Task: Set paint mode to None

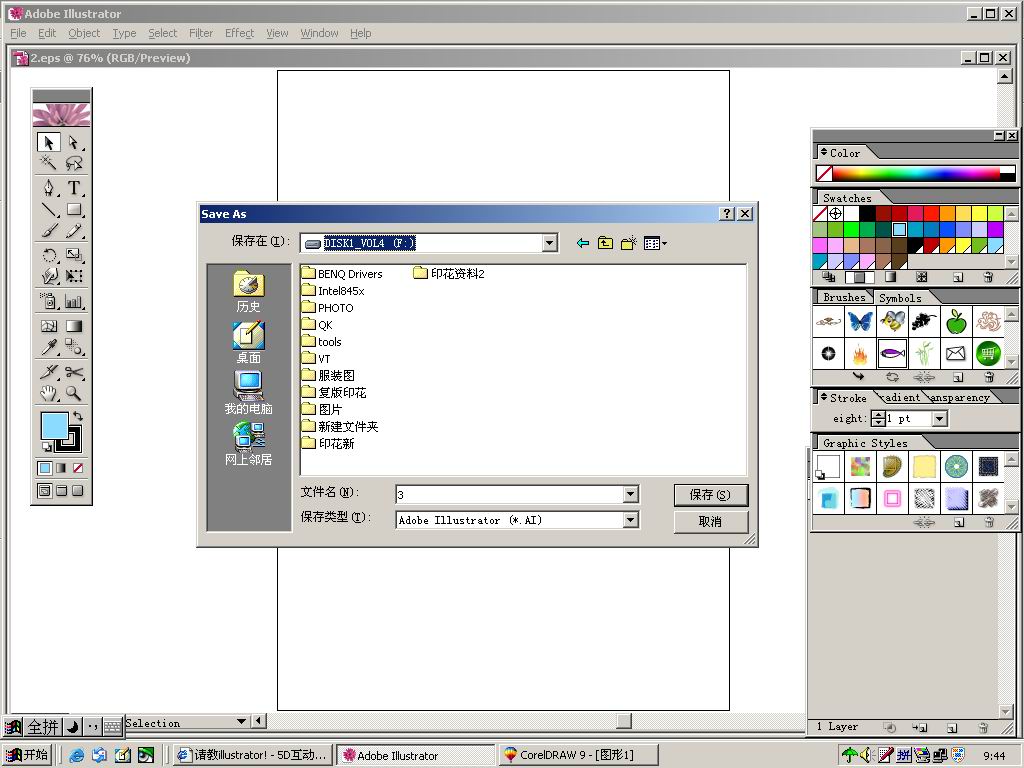Action: tap(78, 468)
